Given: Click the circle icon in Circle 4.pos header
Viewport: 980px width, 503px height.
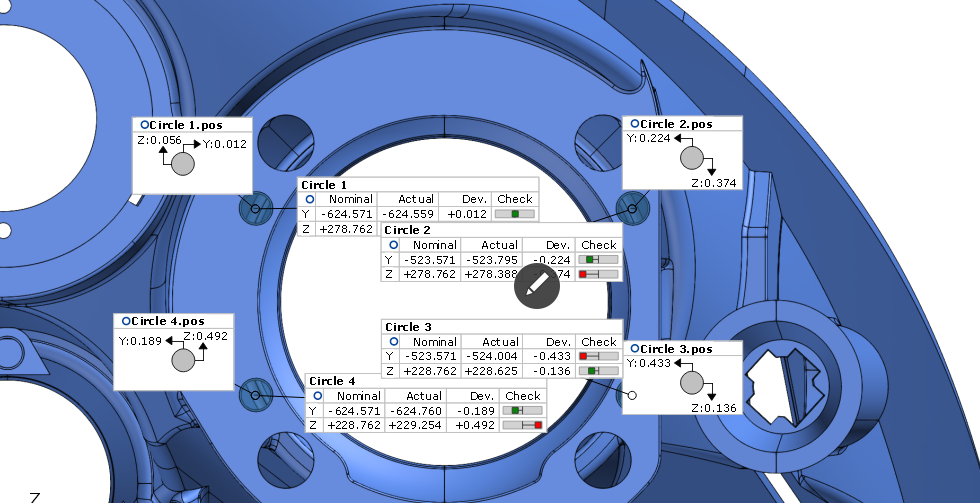Looking at the screenshot, I should click(126, 321).
